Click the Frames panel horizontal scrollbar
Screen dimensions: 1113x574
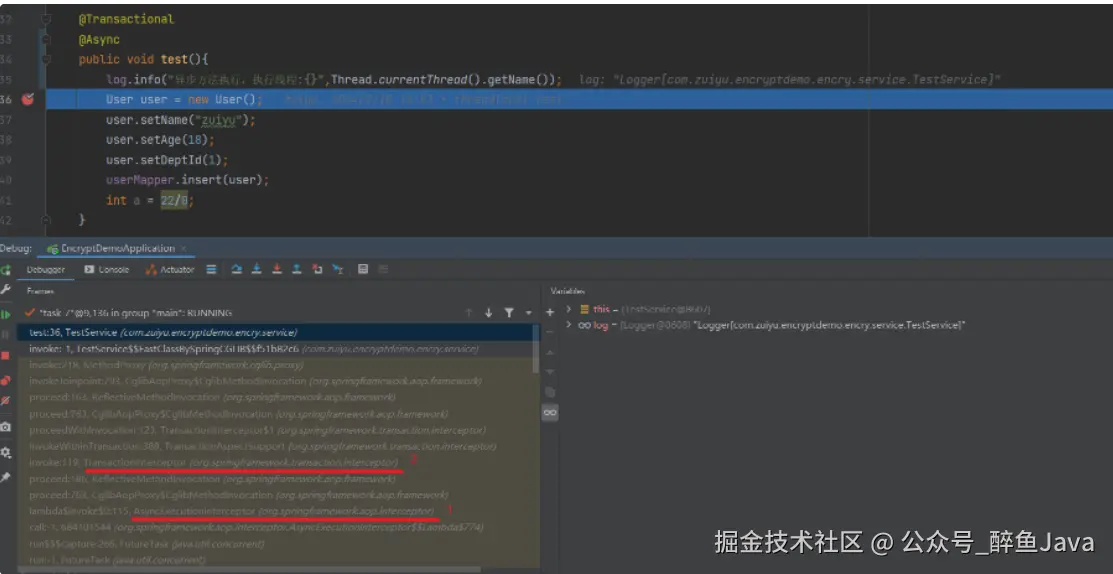click(248, 569)
